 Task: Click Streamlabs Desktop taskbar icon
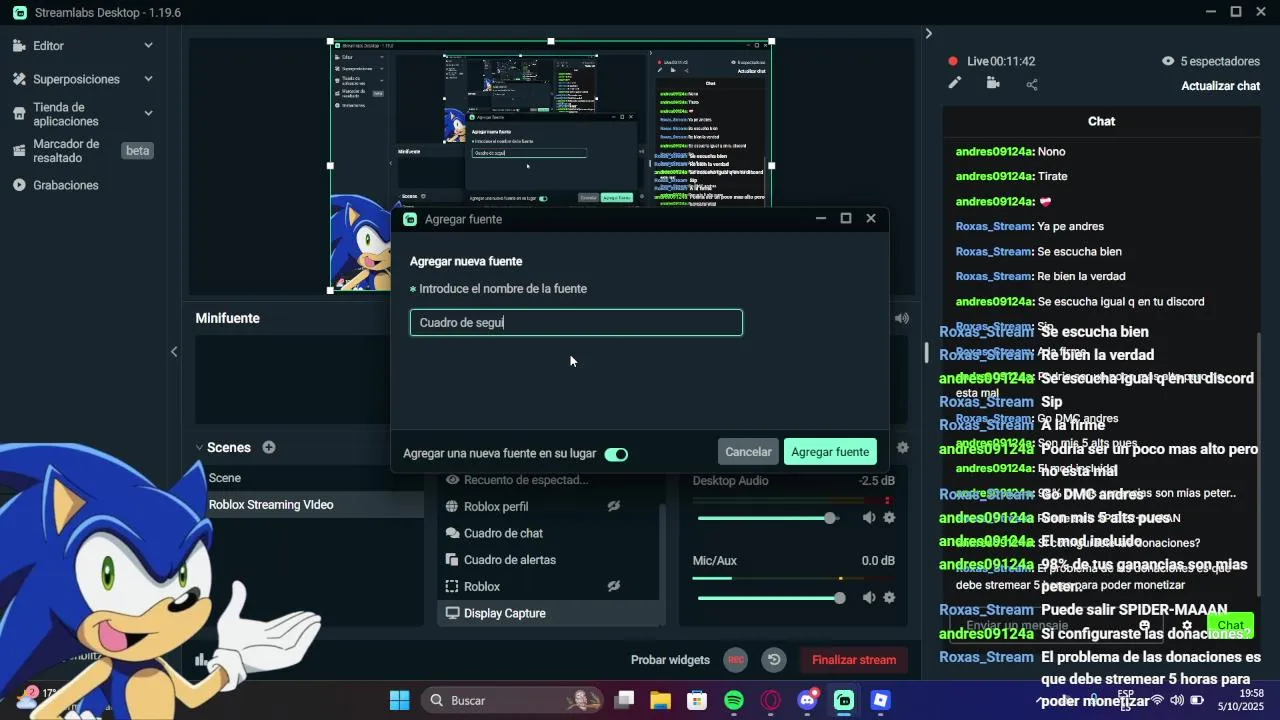click(x=844, y=700)
